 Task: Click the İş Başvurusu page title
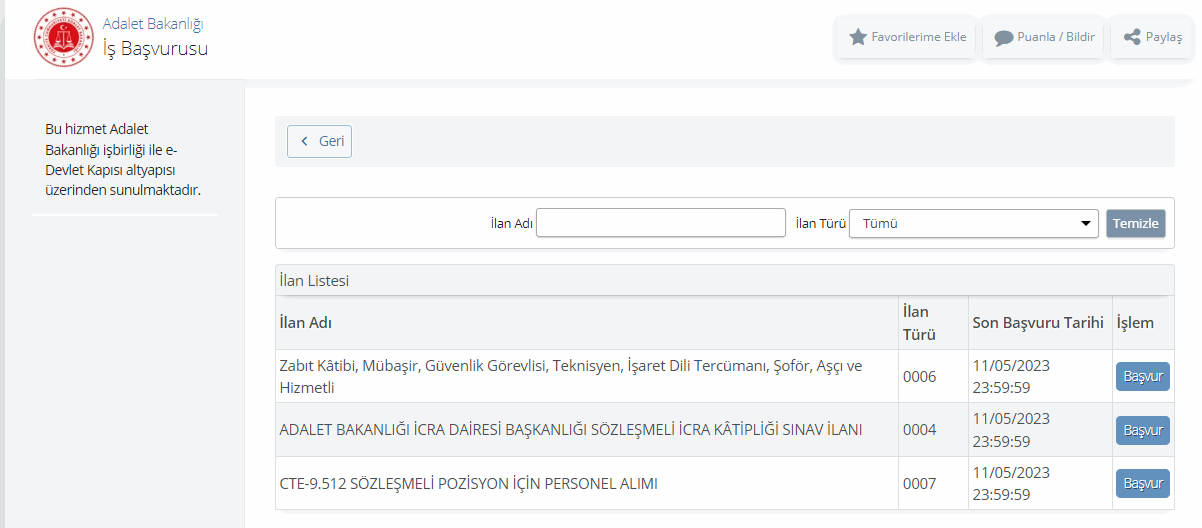[155, 48]
